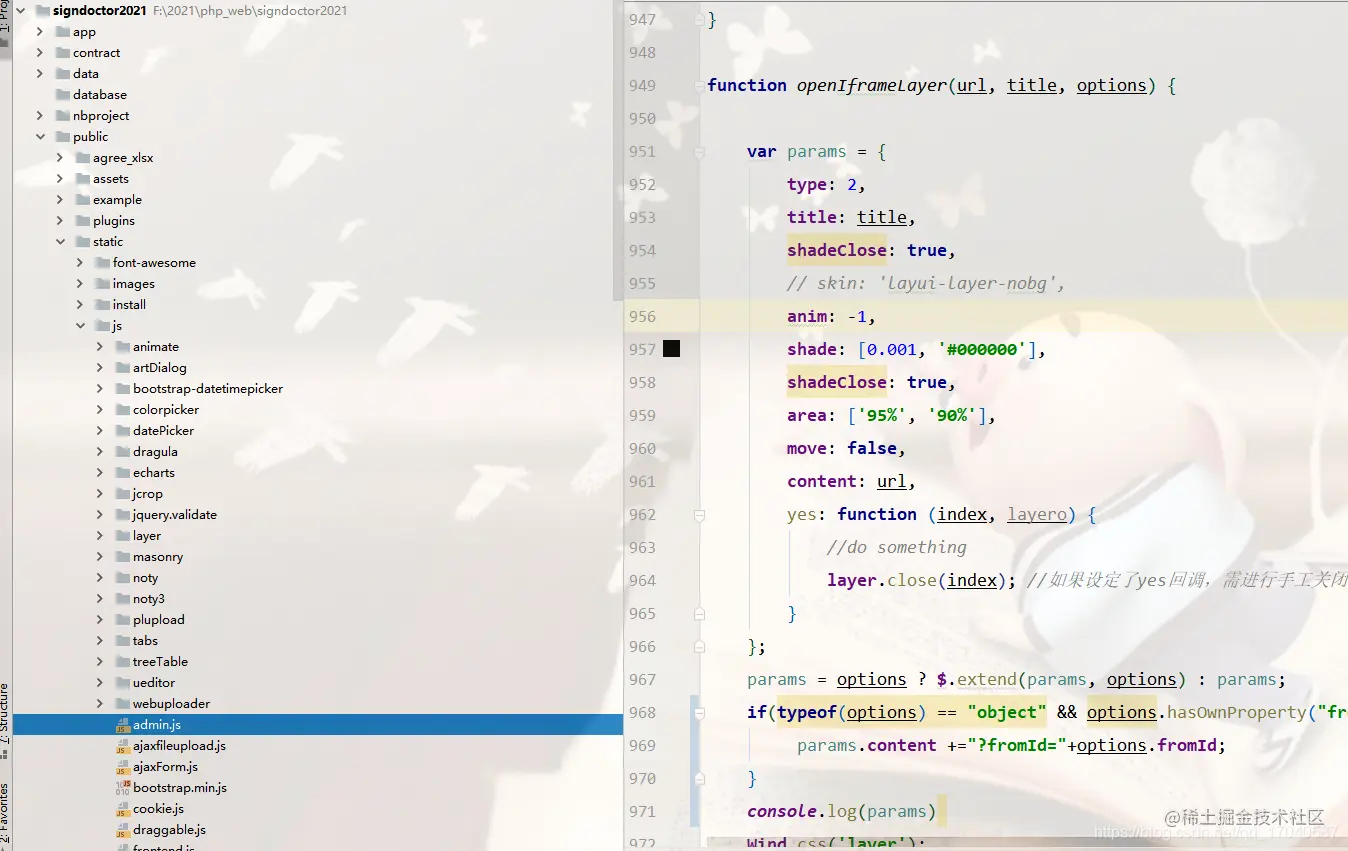1348x851 pixels.
Task: Click the echarts folder icon
Action: pos(123,473)
